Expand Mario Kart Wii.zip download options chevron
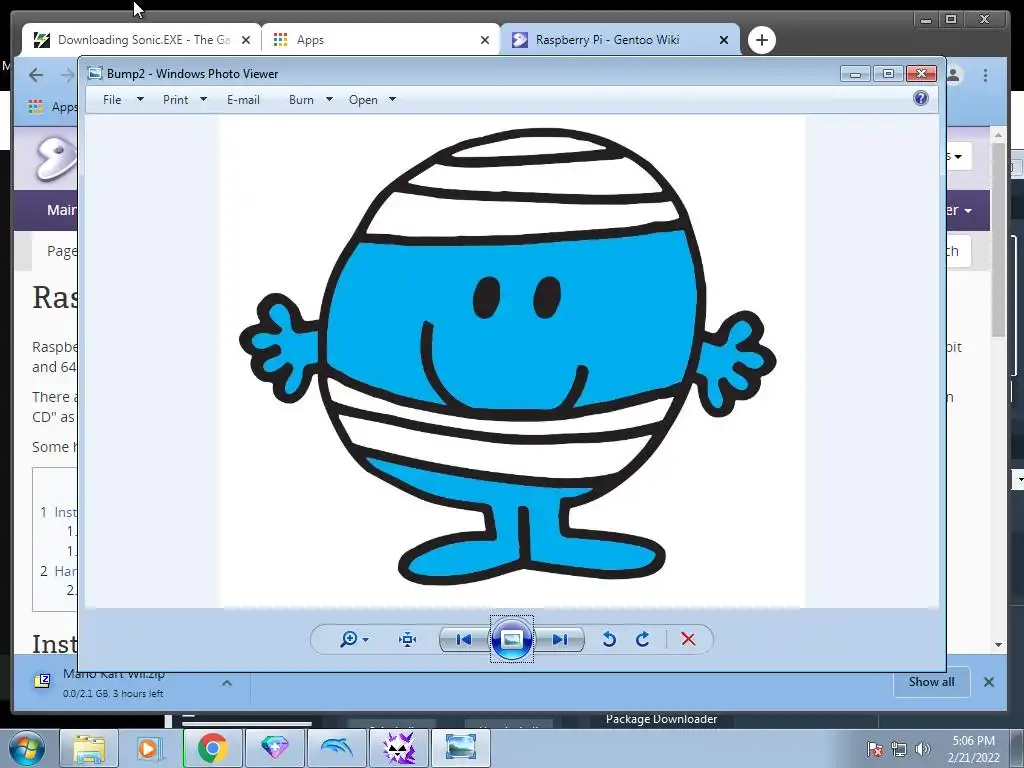 (x=227, y=683)
